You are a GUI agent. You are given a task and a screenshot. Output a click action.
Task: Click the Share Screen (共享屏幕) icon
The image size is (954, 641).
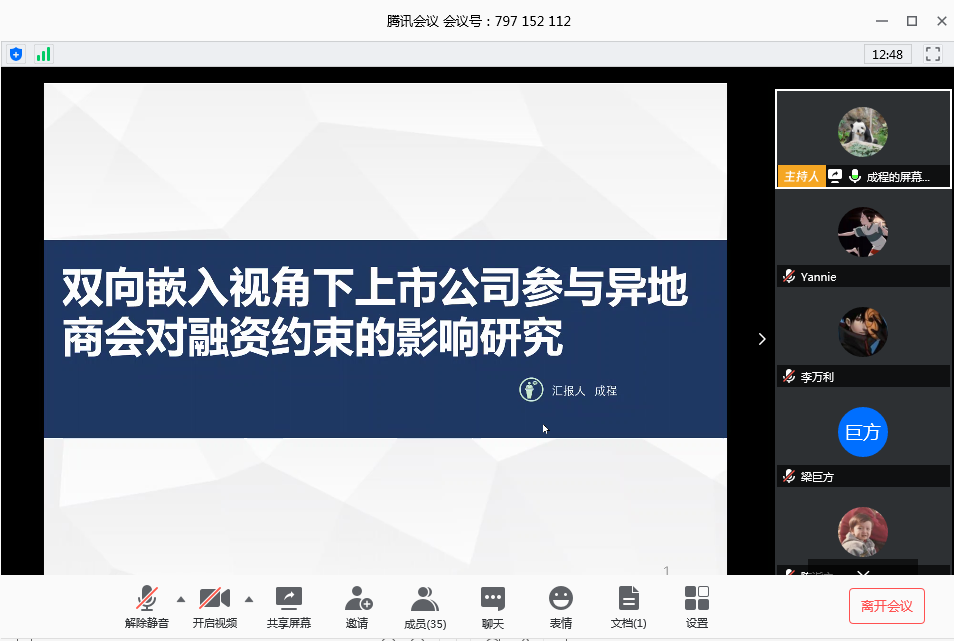288,600
